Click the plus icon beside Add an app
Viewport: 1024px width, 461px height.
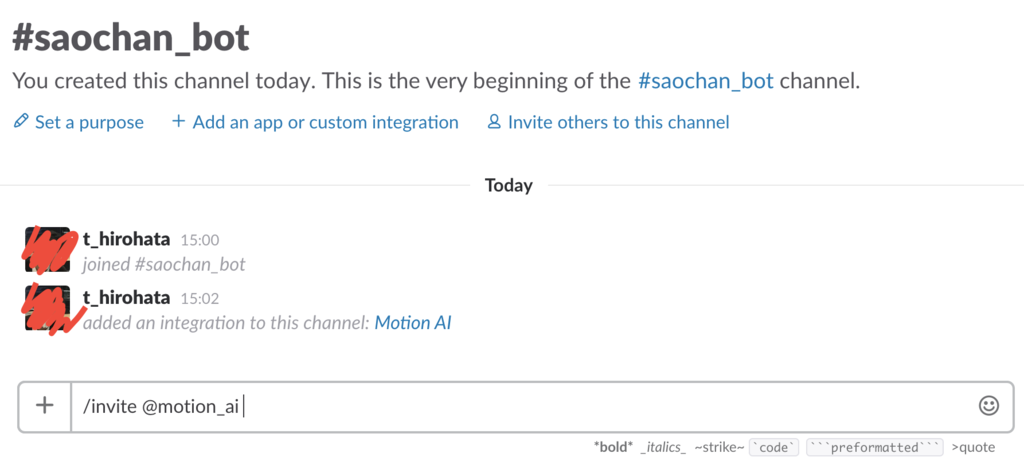click(x=179, y=122)
